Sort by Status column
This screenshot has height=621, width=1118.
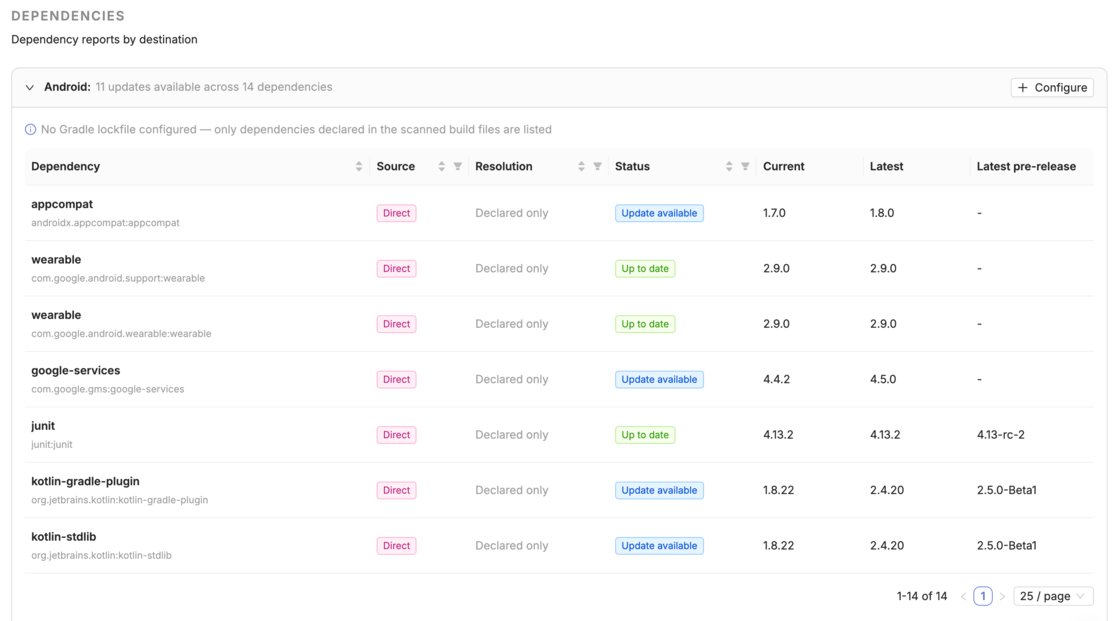[x=729, y=166]
